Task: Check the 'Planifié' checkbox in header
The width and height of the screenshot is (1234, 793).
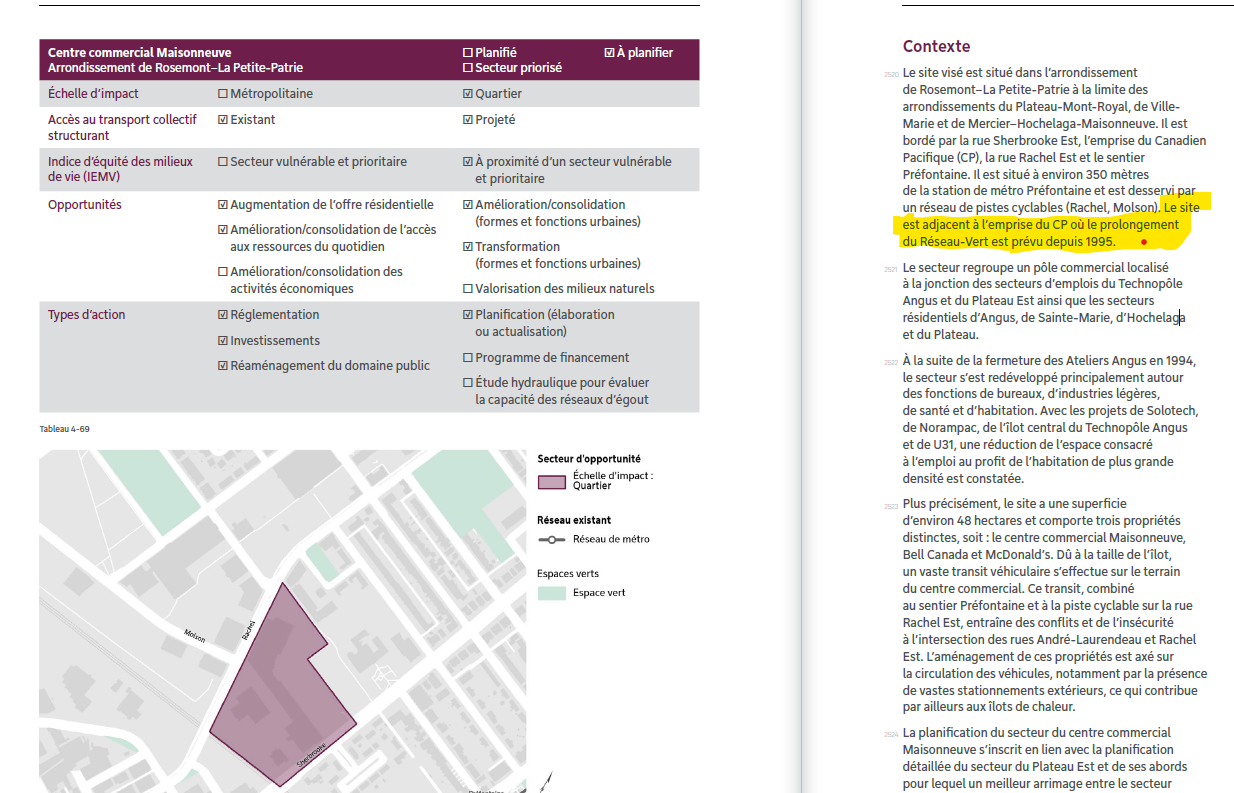Action: click(468, 53)
